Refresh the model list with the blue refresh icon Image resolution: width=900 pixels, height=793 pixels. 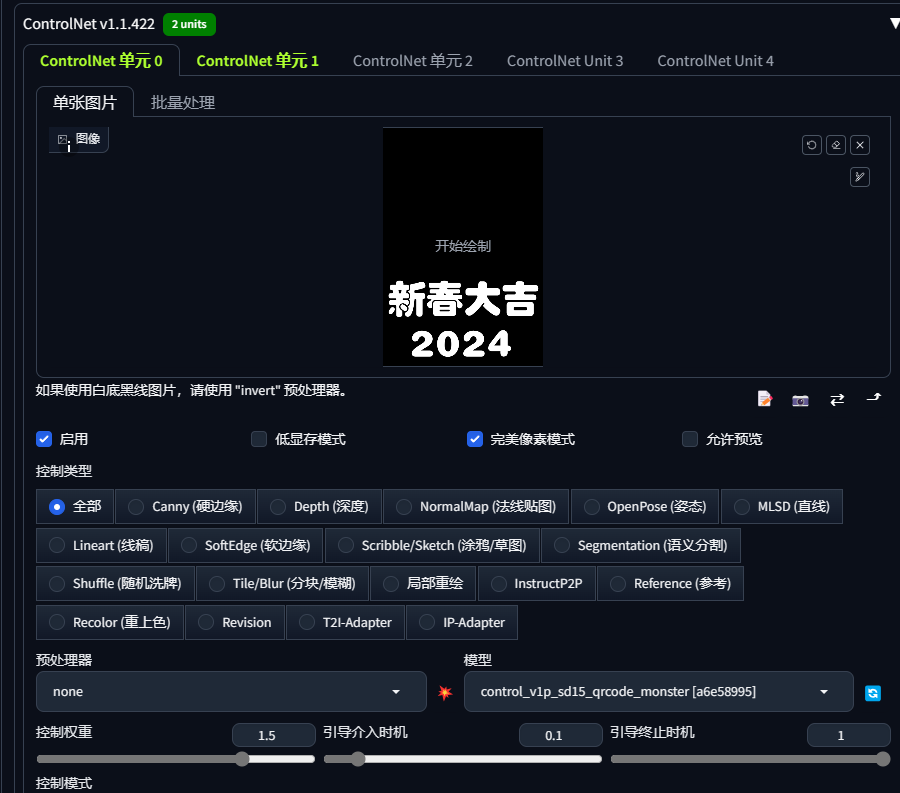pos(874,691)
